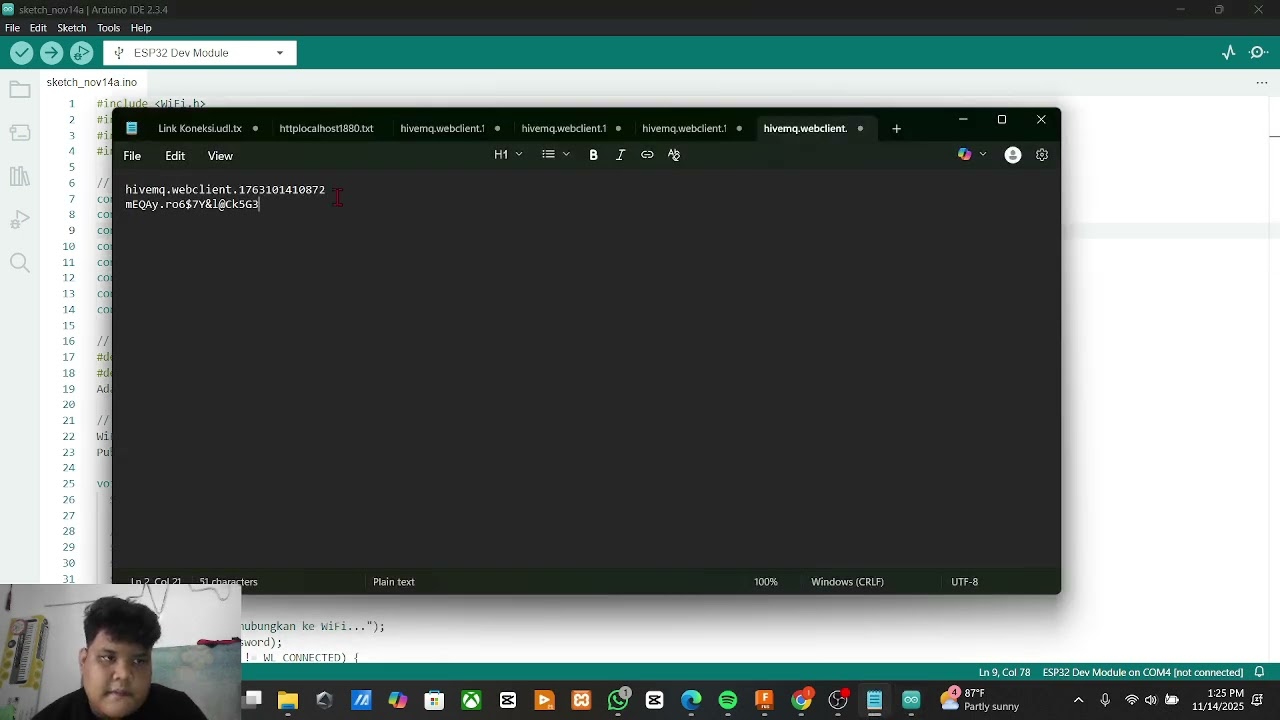Switch to httplocalhost1880.txt Notepad tab
Screen dimensions: 1280x720
tap(326, 128)
